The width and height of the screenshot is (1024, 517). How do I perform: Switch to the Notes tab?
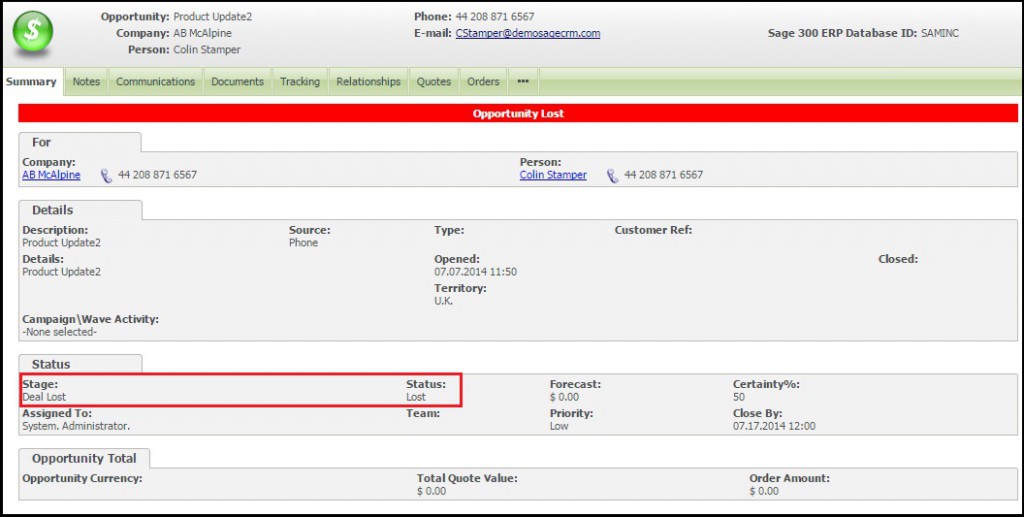(86, 82)
